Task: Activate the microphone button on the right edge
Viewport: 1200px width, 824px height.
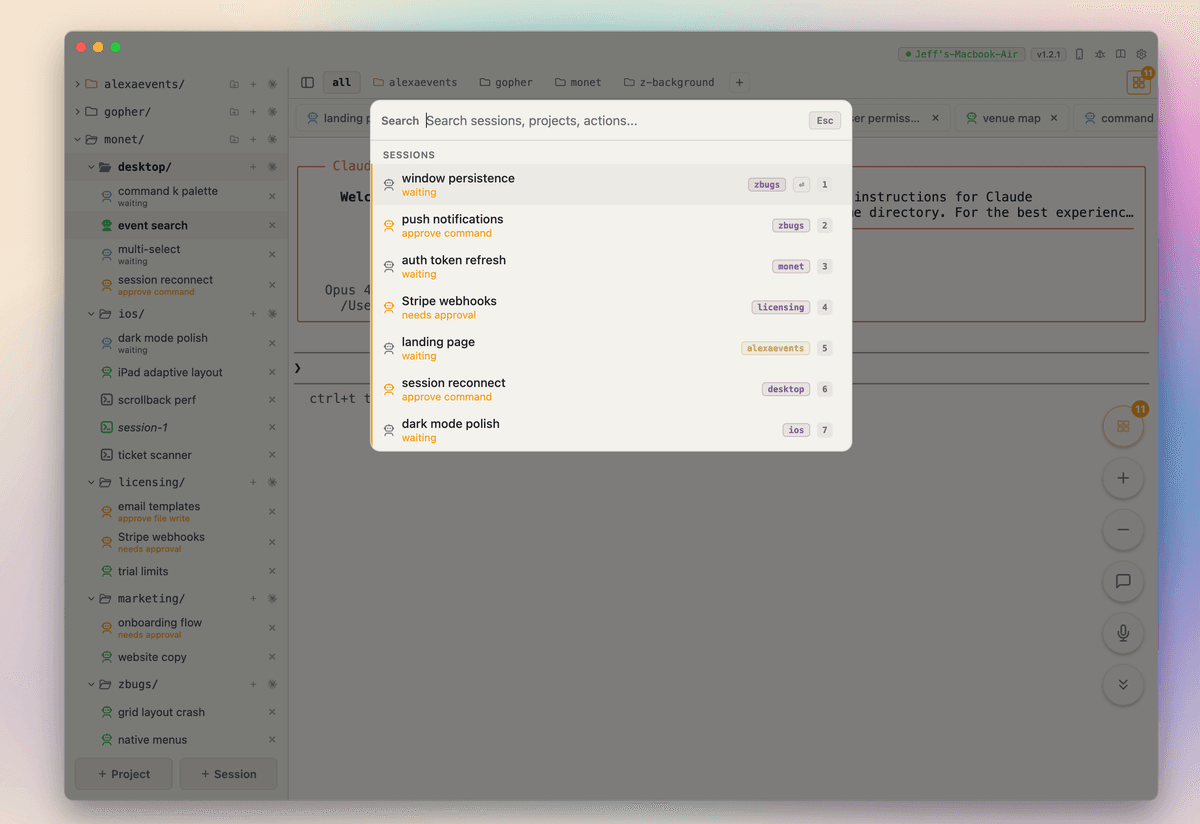Action: pyautogui.click(x=1123, y=633)
